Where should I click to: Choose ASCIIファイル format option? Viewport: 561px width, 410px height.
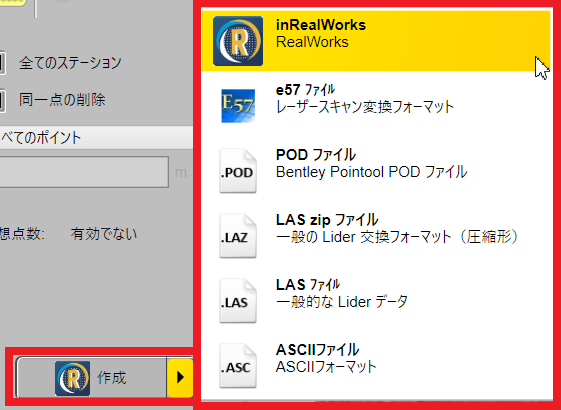coord(376,366)
